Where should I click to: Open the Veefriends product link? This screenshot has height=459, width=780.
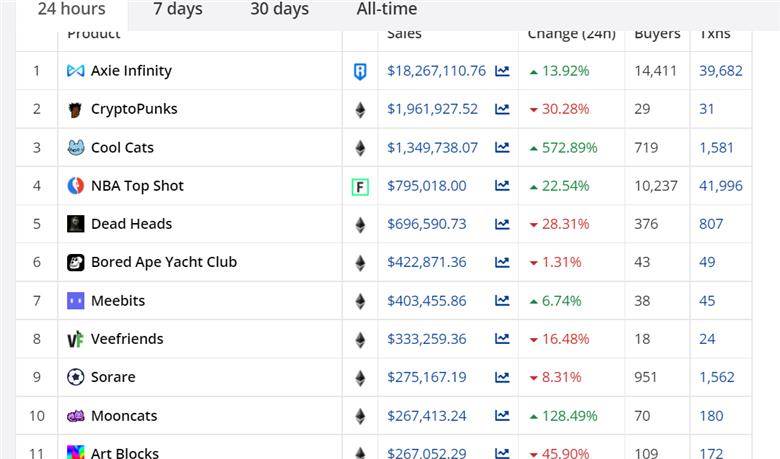click(127, 339)
